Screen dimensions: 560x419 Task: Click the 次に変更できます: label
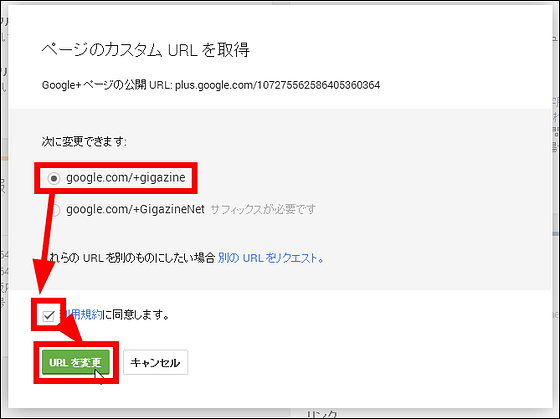[x=84, y=141]
